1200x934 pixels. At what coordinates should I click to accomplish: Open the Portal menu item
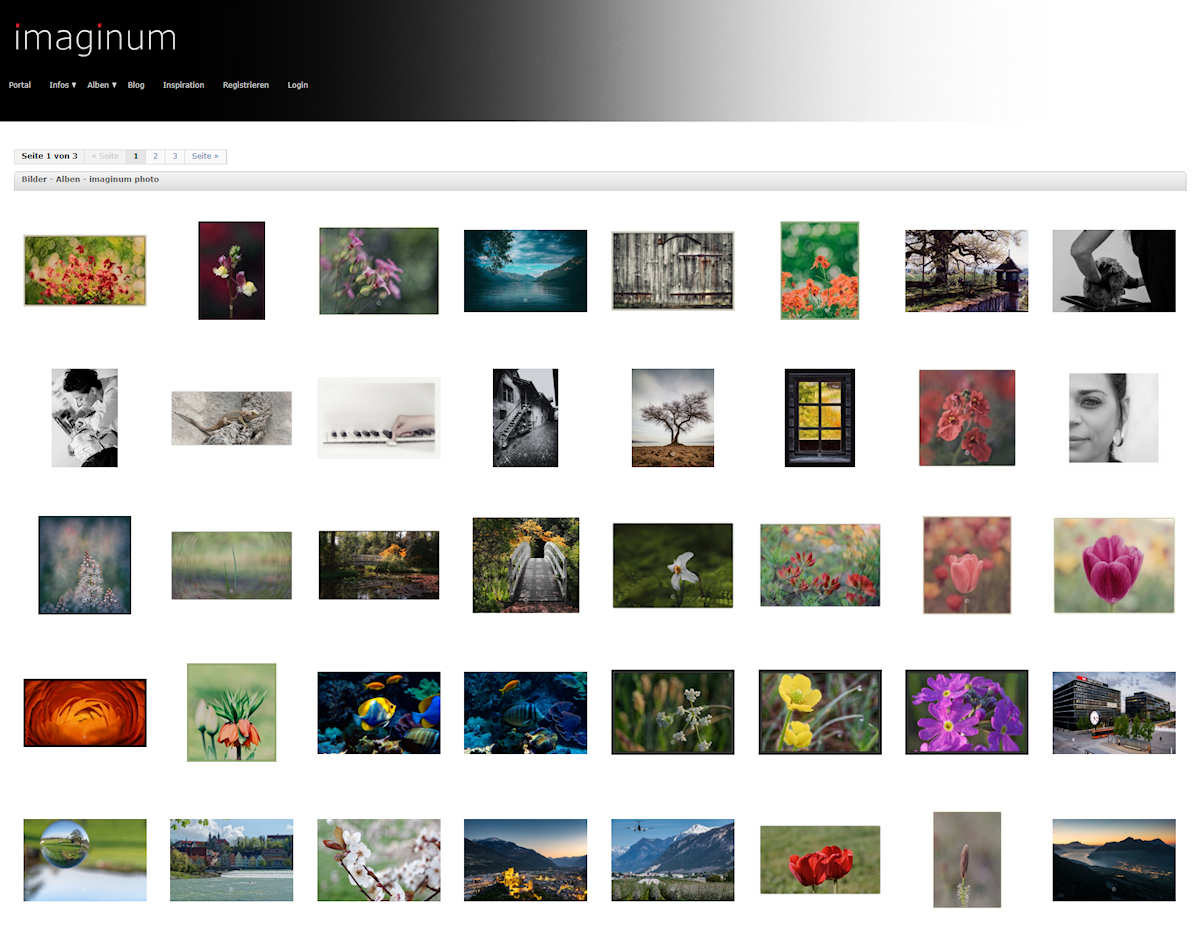coord(20,85)
